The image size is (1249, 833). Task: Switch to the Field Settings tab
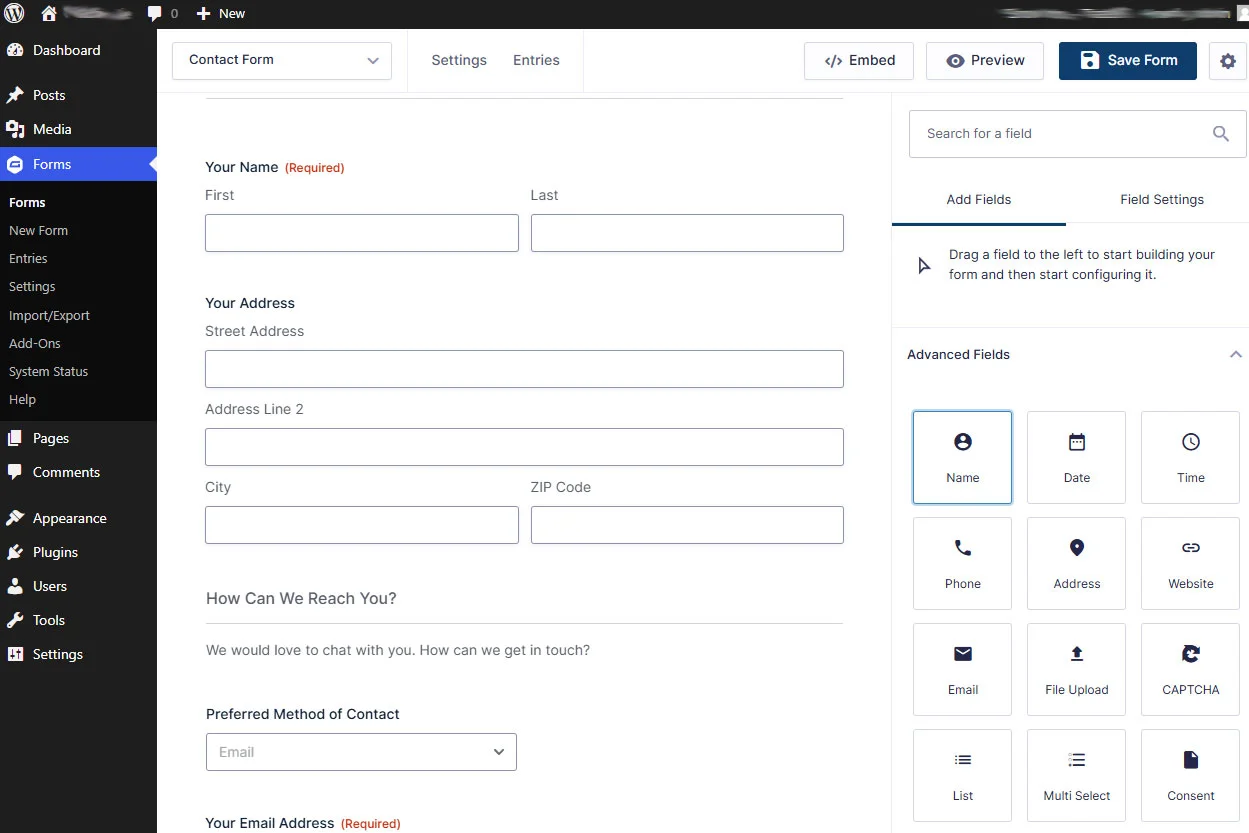[1161, 199]
